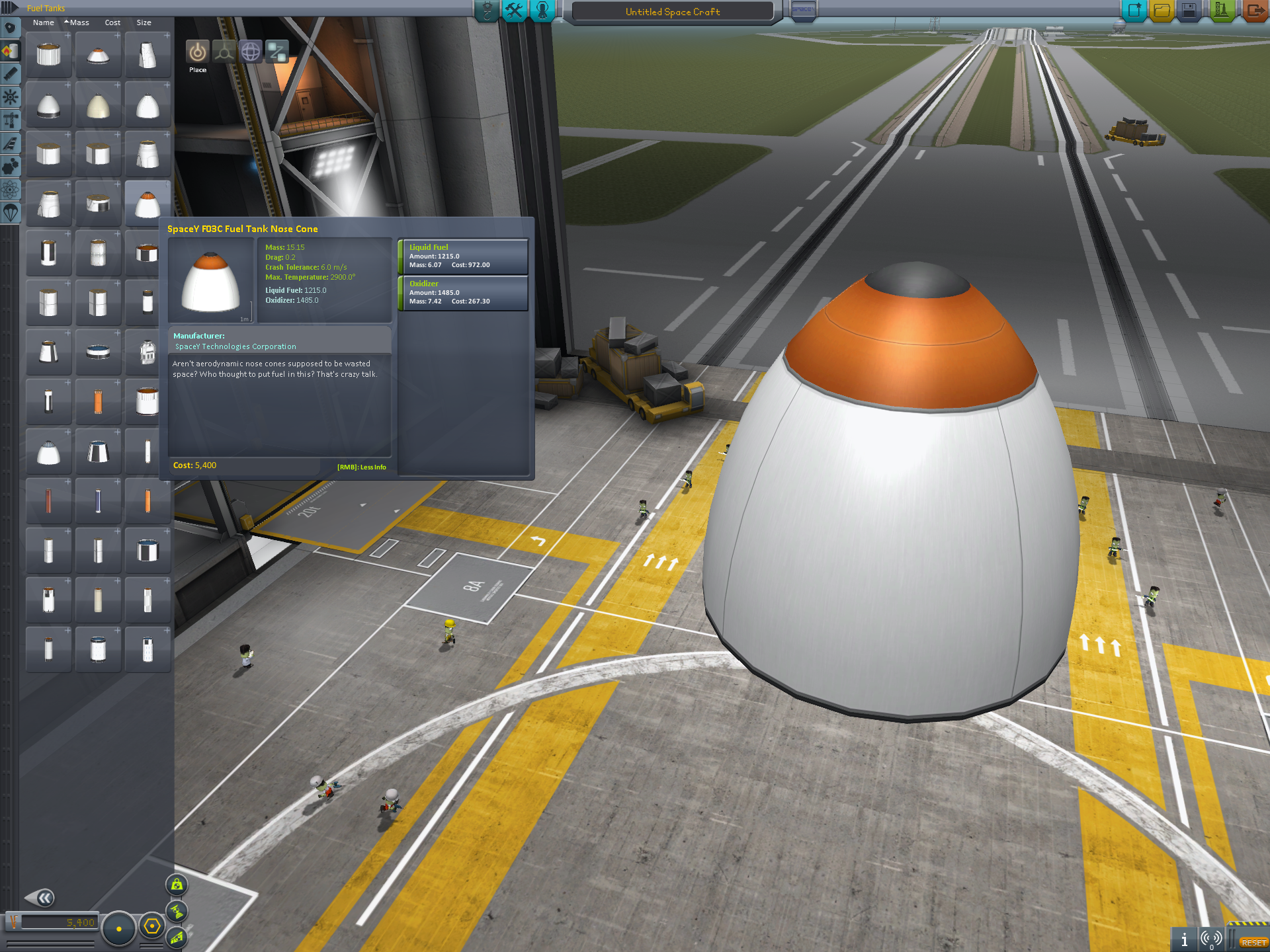Click plus on first-row tapered adapter tile
This screenshot has height=952, width=1270.
pos(167,36)
